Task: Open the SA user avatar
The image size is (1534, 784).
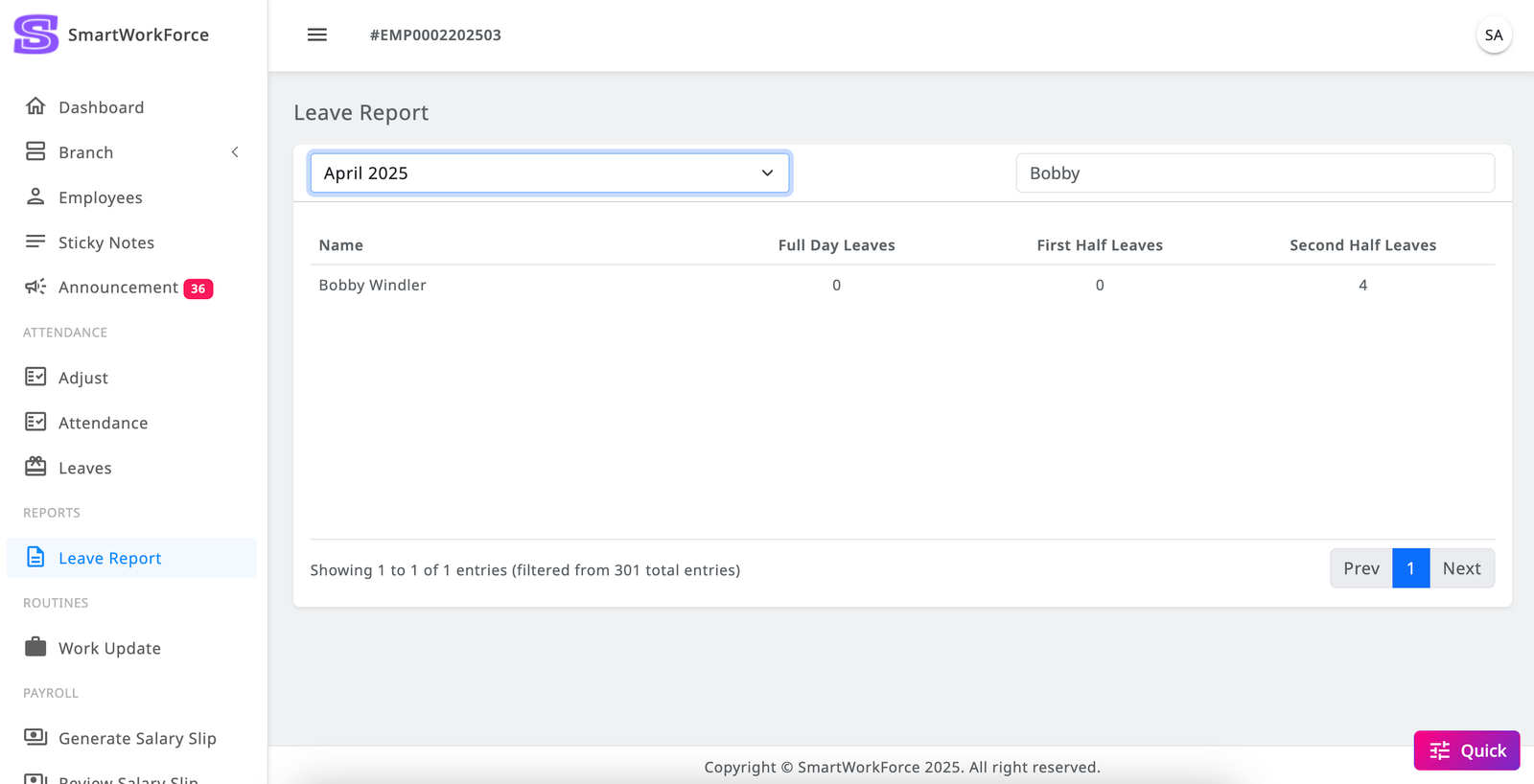Action: [x=1493, y=35]
